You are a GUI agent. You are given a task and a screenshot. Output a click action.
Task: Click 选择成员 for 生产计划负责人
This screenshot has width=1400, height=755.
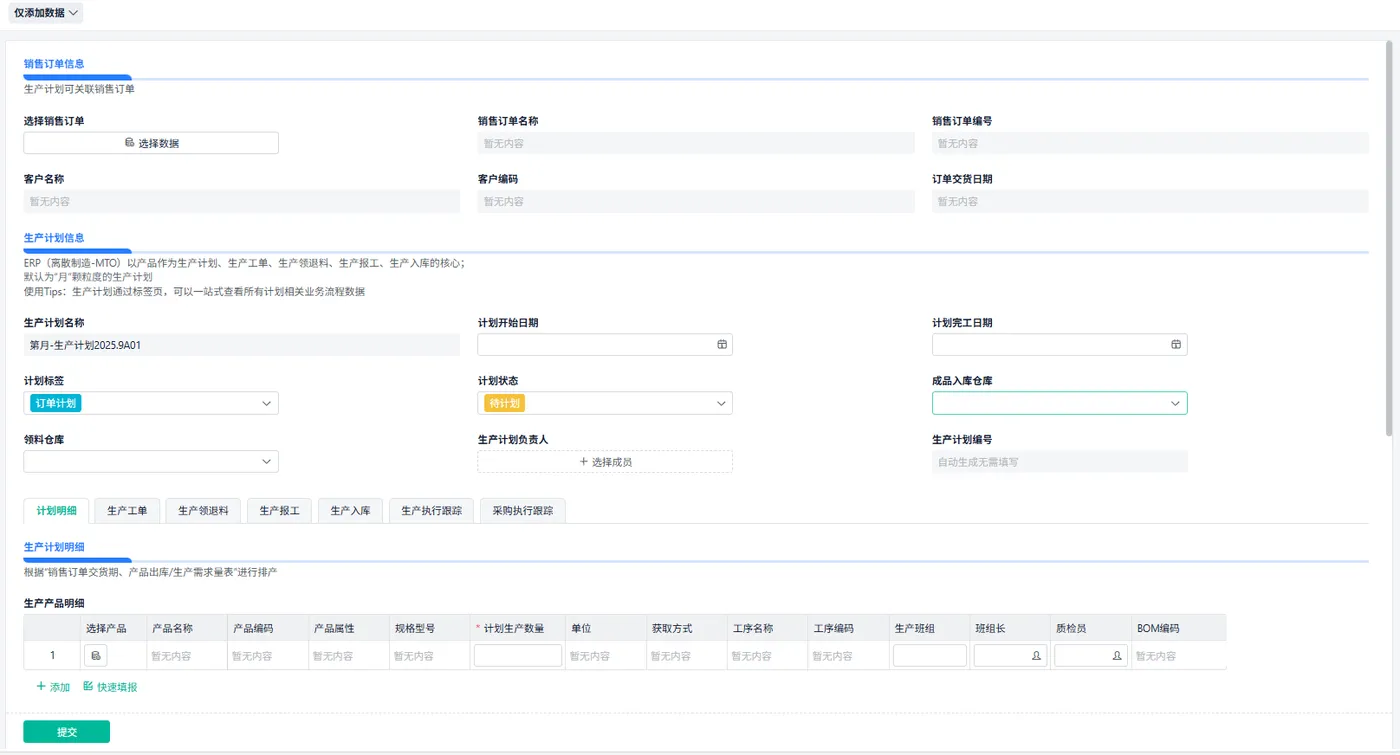pyautogui.click(x=605, y=462)
